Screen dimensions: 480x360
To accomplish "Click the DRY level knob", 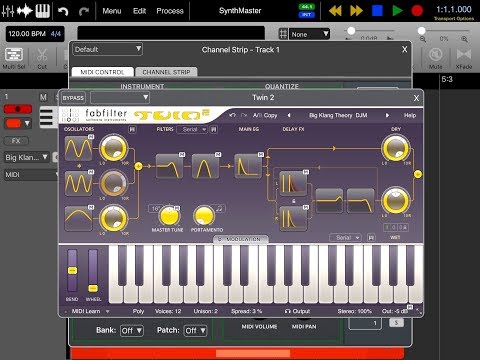I will 396,148.
